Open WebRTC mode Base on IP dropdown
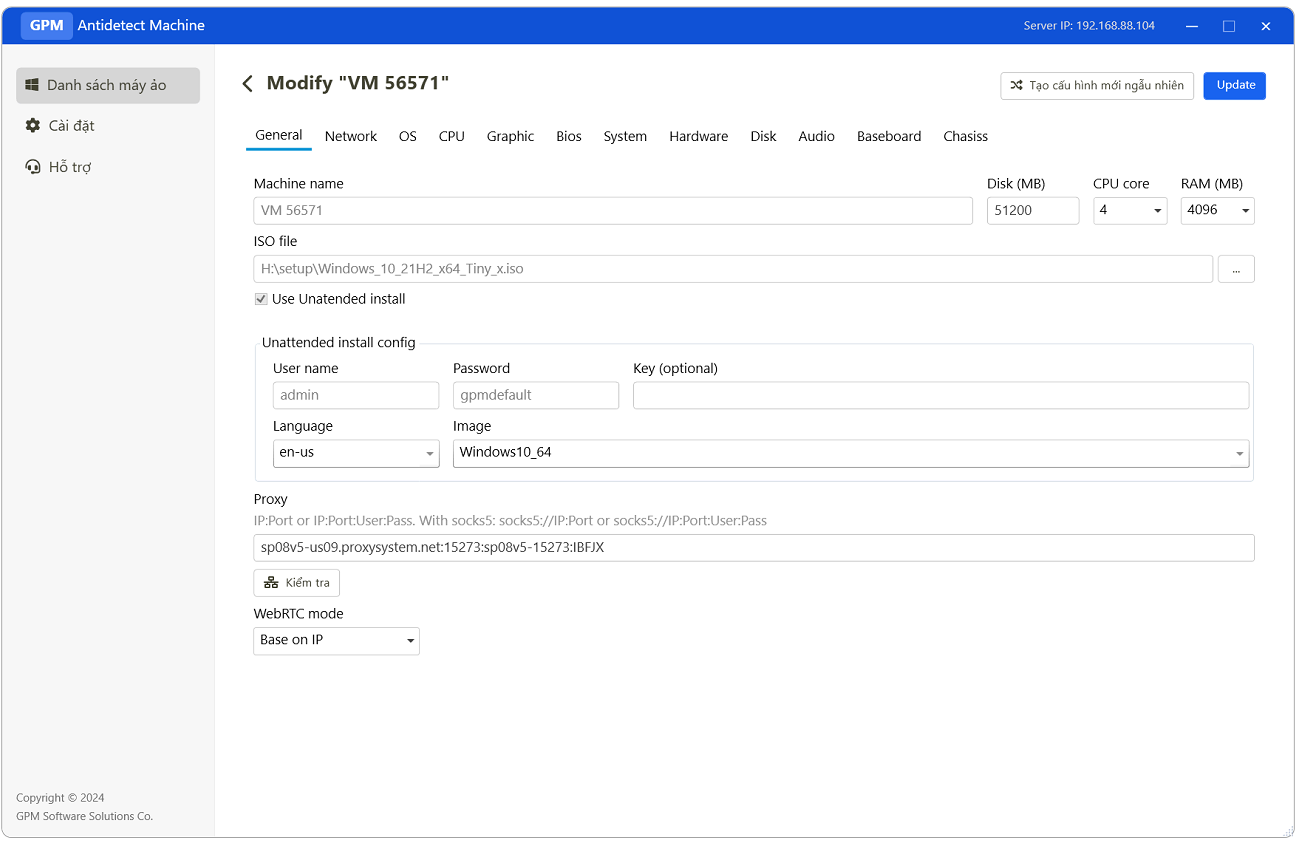 point(336,641)
